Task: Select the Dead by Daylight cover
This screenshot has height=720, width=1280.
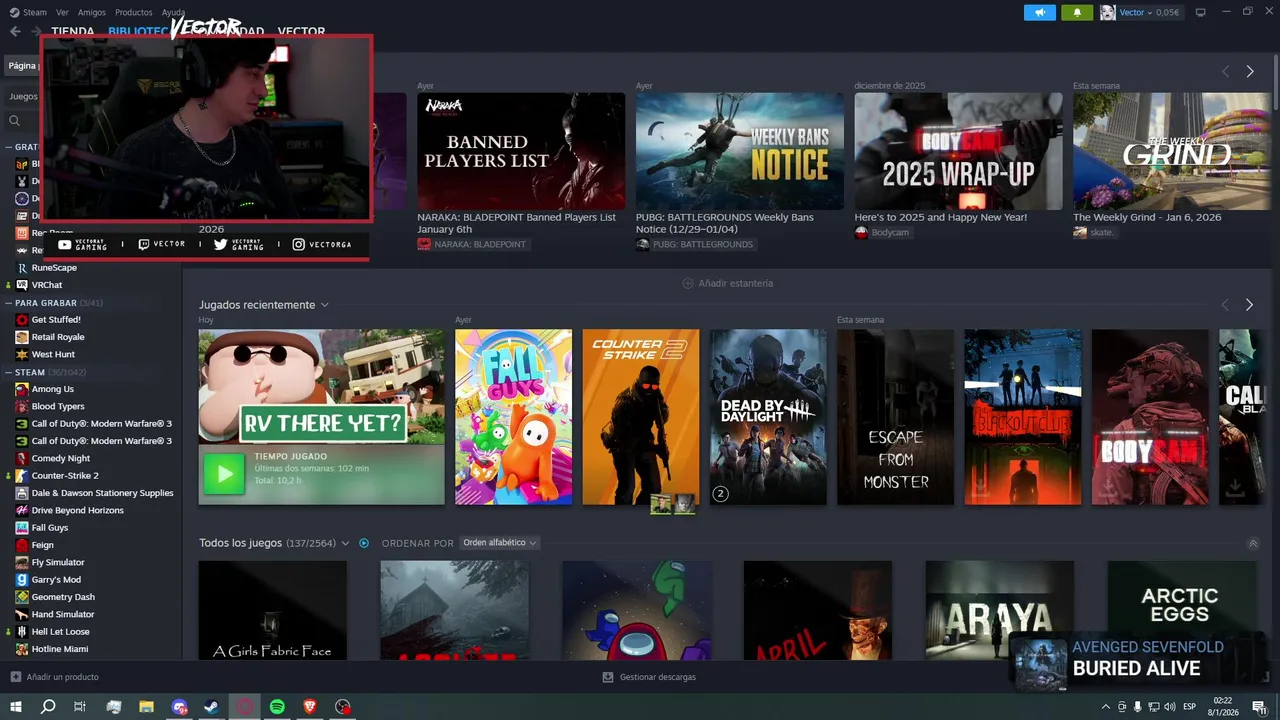Action: (x=768, y=417)
